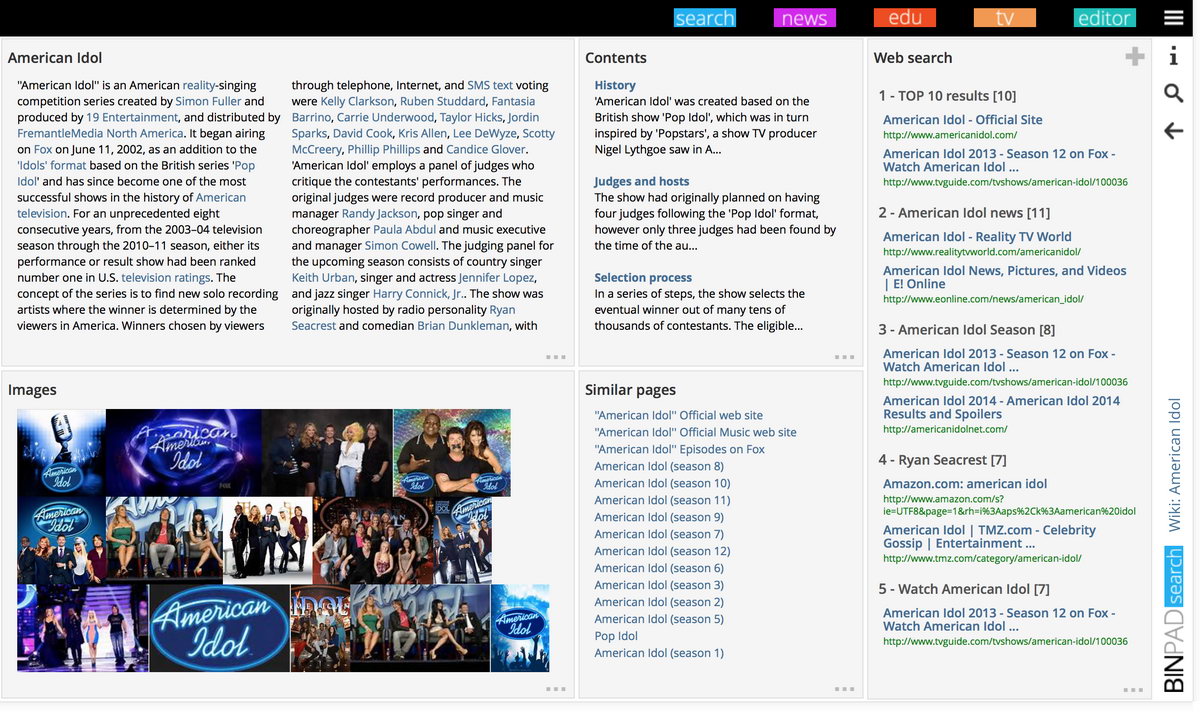Select the American Idol news group heading
The width and height of the screenshot is (1200, 712).
964,213
